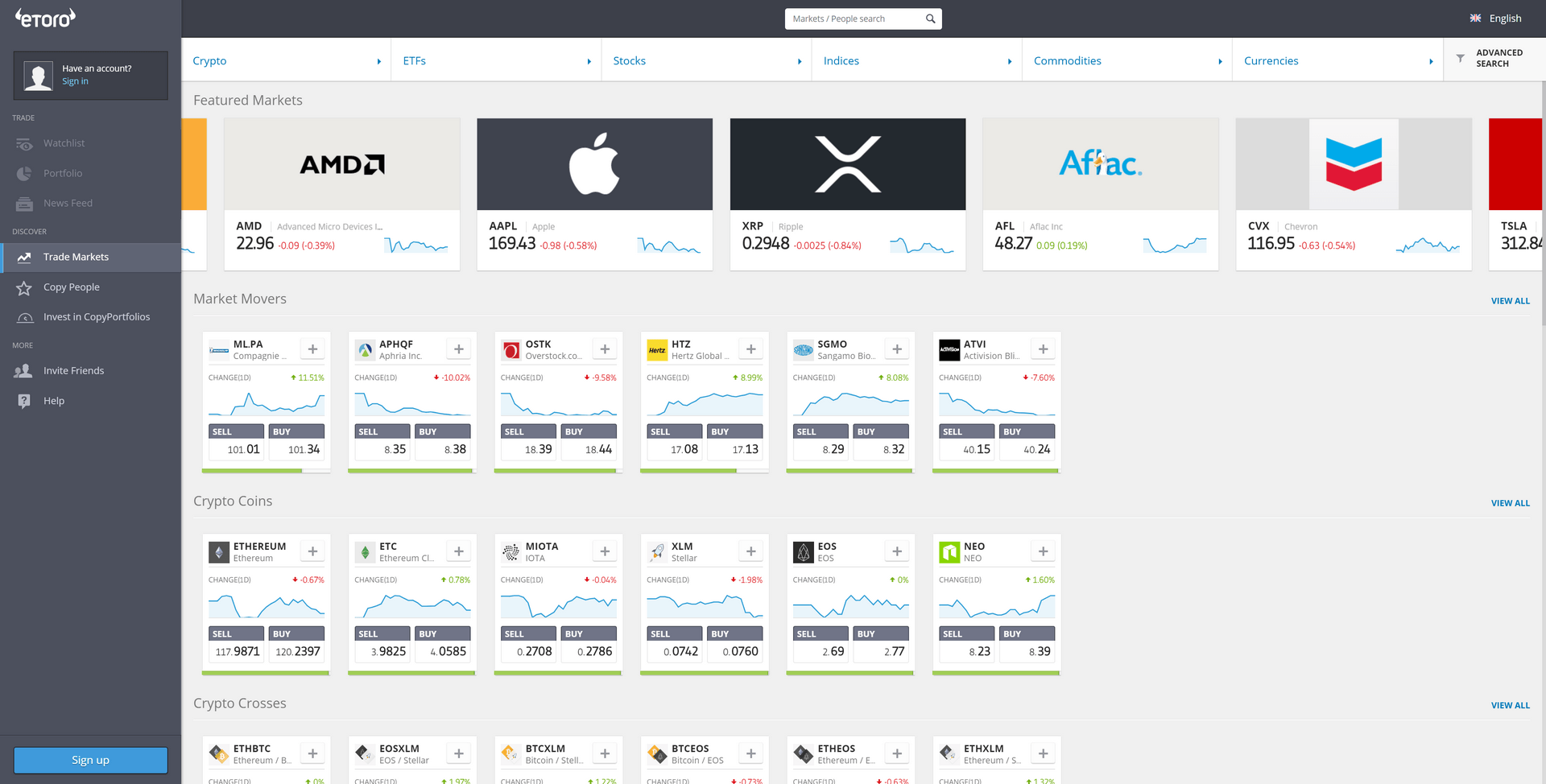Viewport: 1546px width, 784px height.
Task: Click the Sign in link
Action: point(75,81)
